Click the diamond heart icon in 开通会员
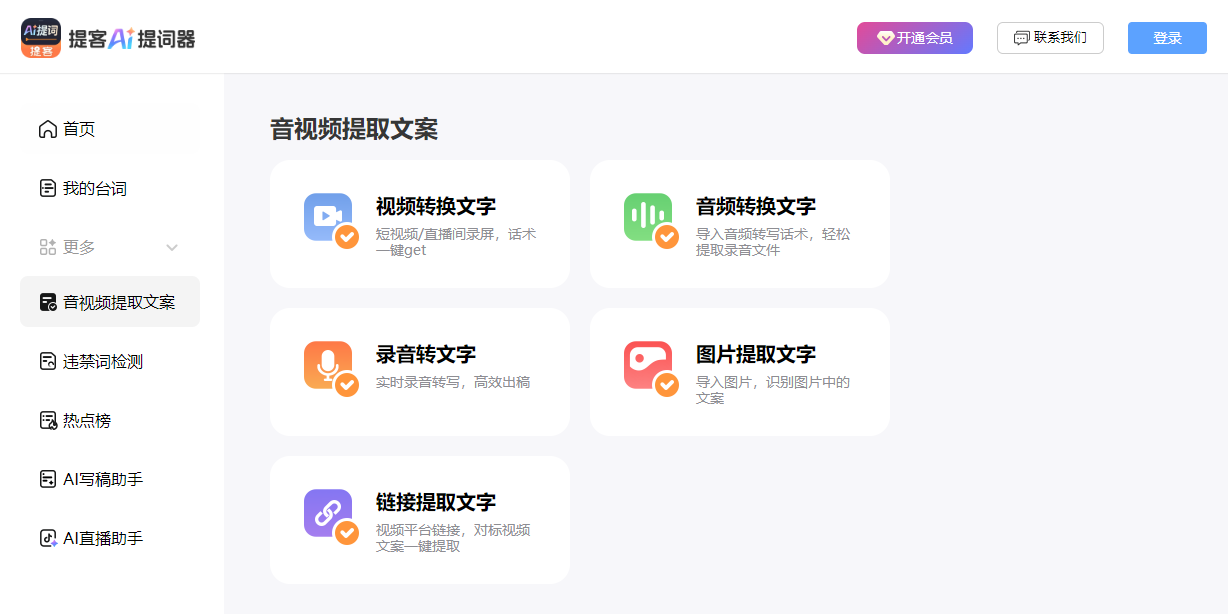 coord(885,38)
